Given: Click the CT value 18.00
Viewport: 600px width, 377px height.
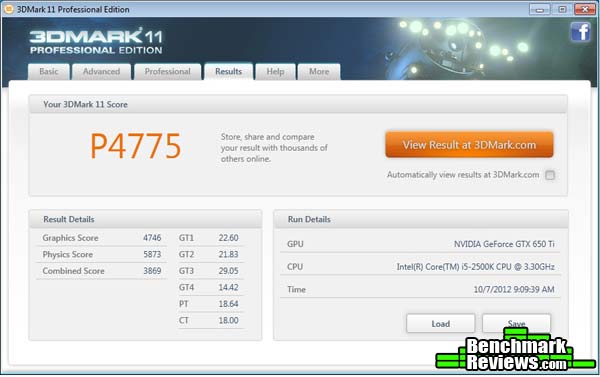Looking at the screenshot, I should point(228,320).
